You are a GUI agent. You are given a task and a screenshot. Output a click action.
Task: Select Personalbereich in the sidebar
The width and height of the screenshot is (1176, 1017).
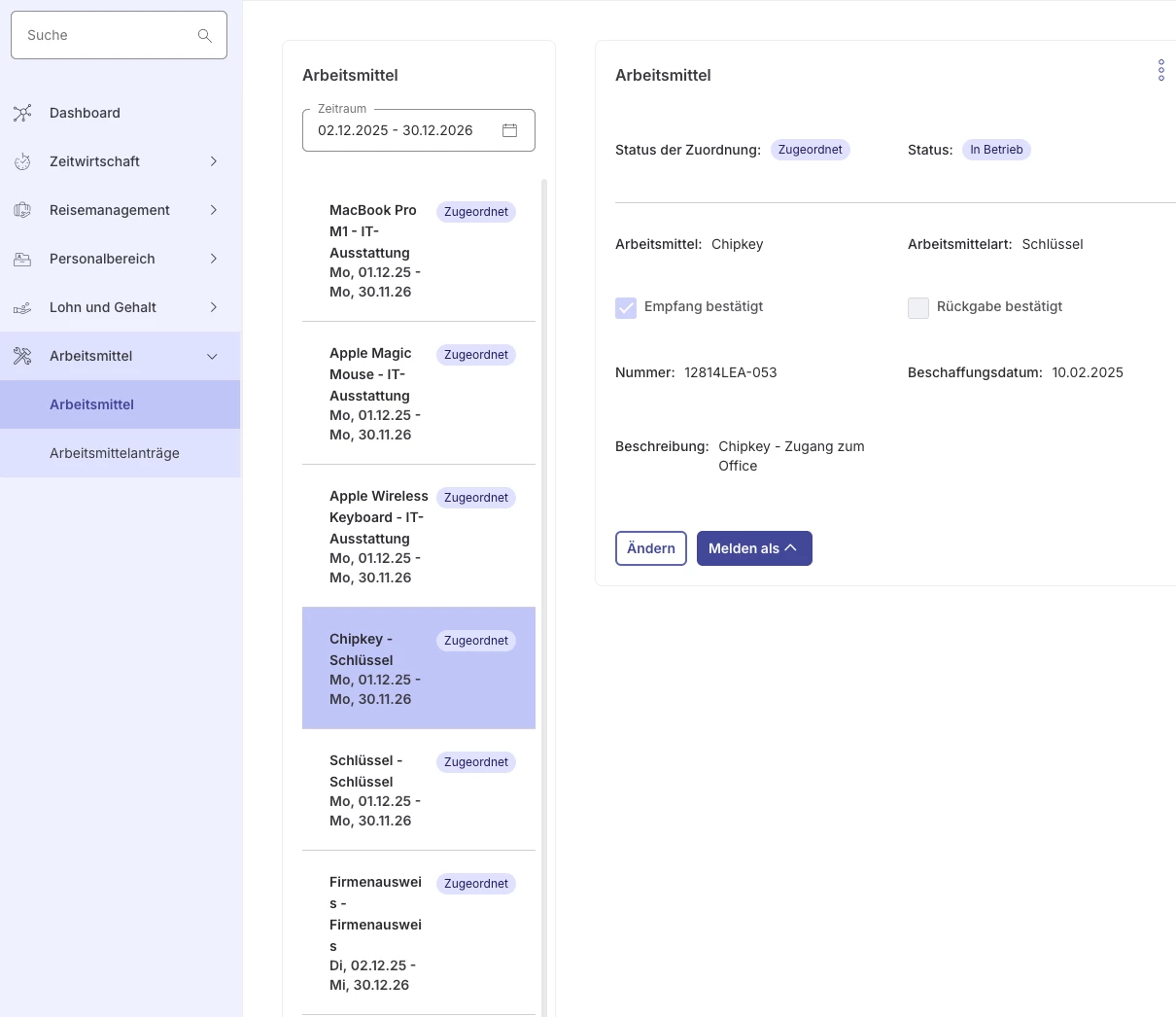point(121,259)
